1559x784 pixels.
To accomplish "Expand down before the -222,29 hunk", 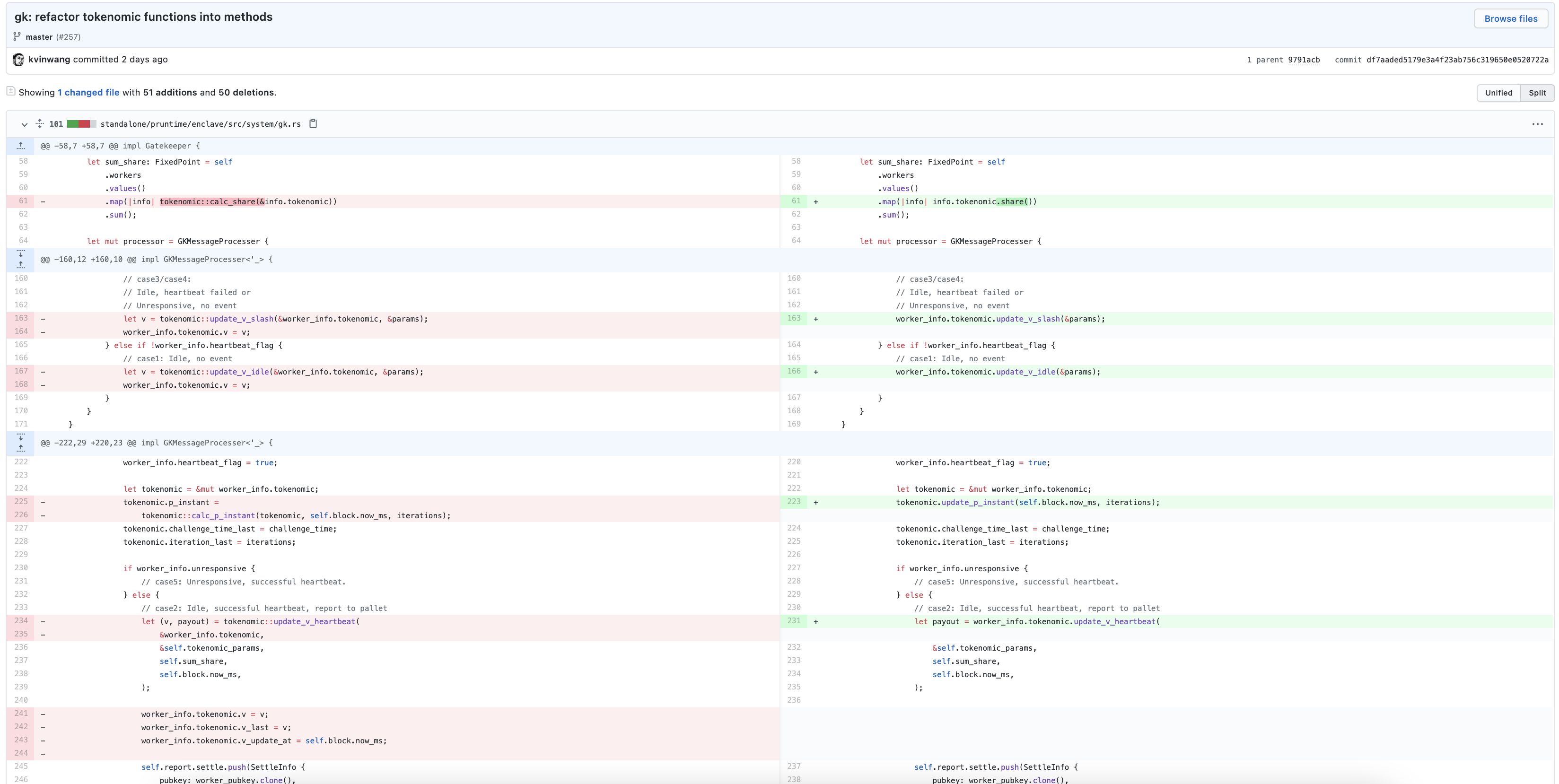I will tap(21, 437).
